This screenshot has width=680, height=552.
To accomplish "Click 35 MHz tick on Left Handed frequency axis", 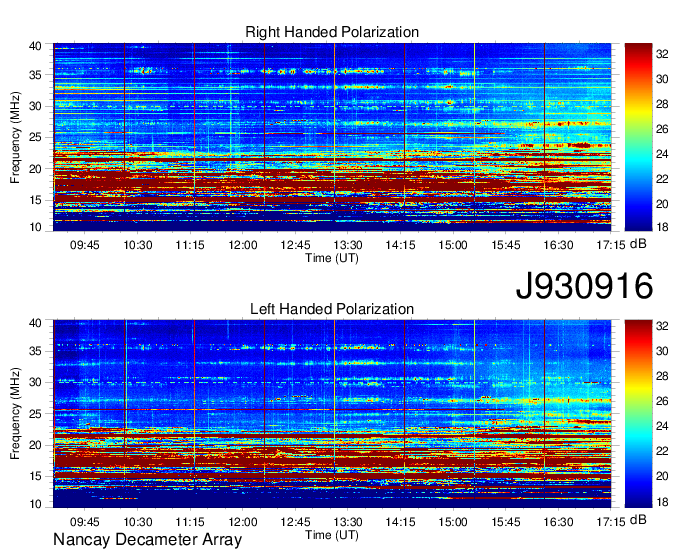I will pyautogui.click(x=35, y=351).
